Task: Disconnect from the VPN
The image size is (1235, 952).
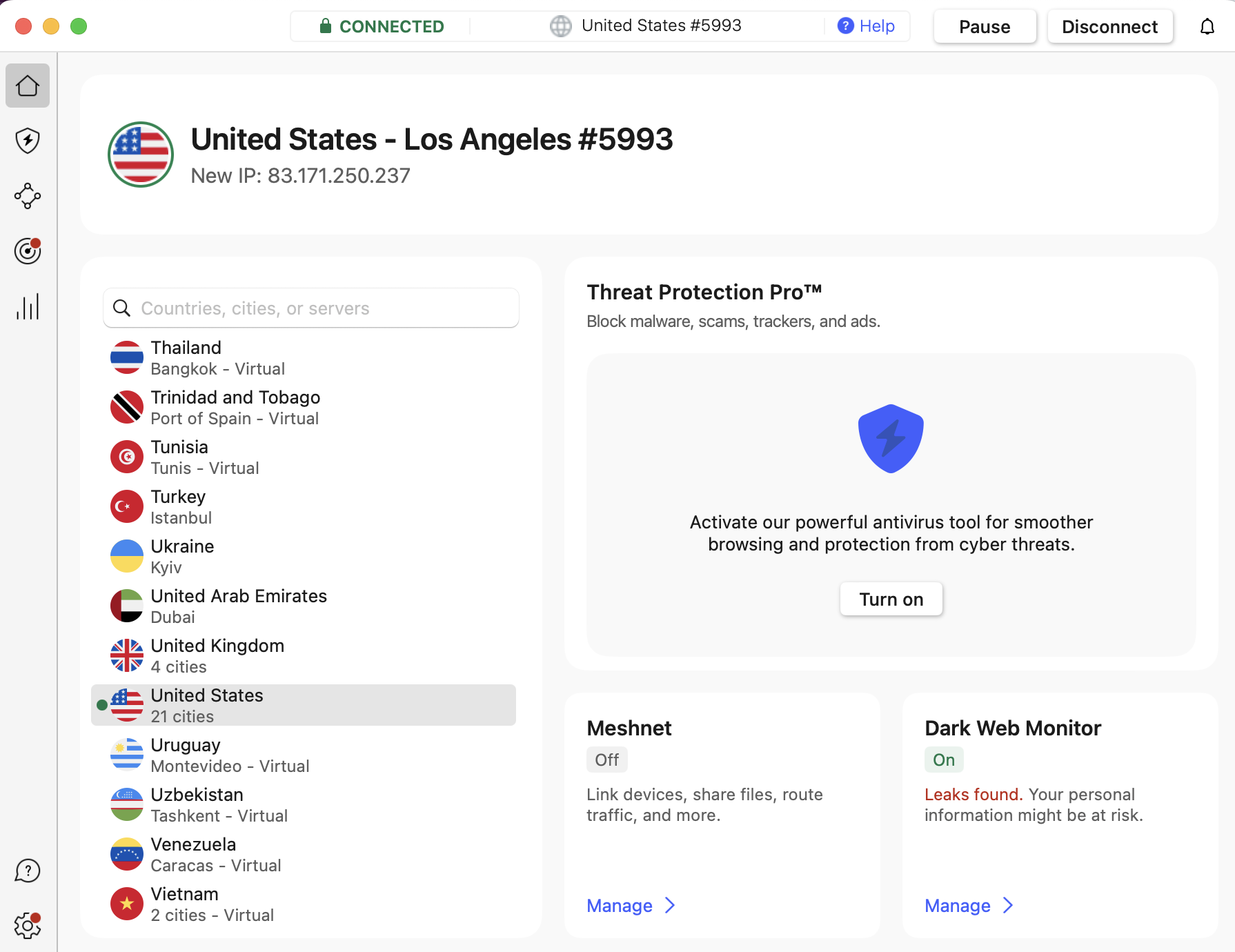Action: (x=1109, y=26)
